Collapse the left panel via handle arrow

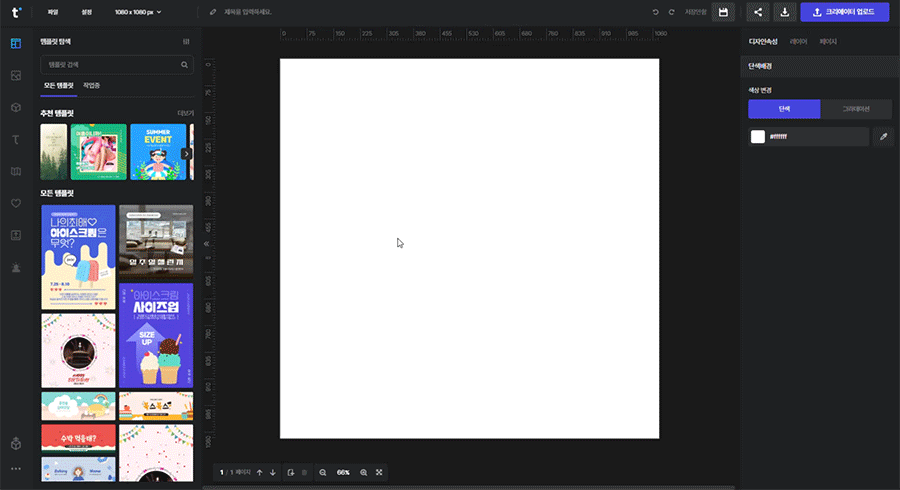207,243
